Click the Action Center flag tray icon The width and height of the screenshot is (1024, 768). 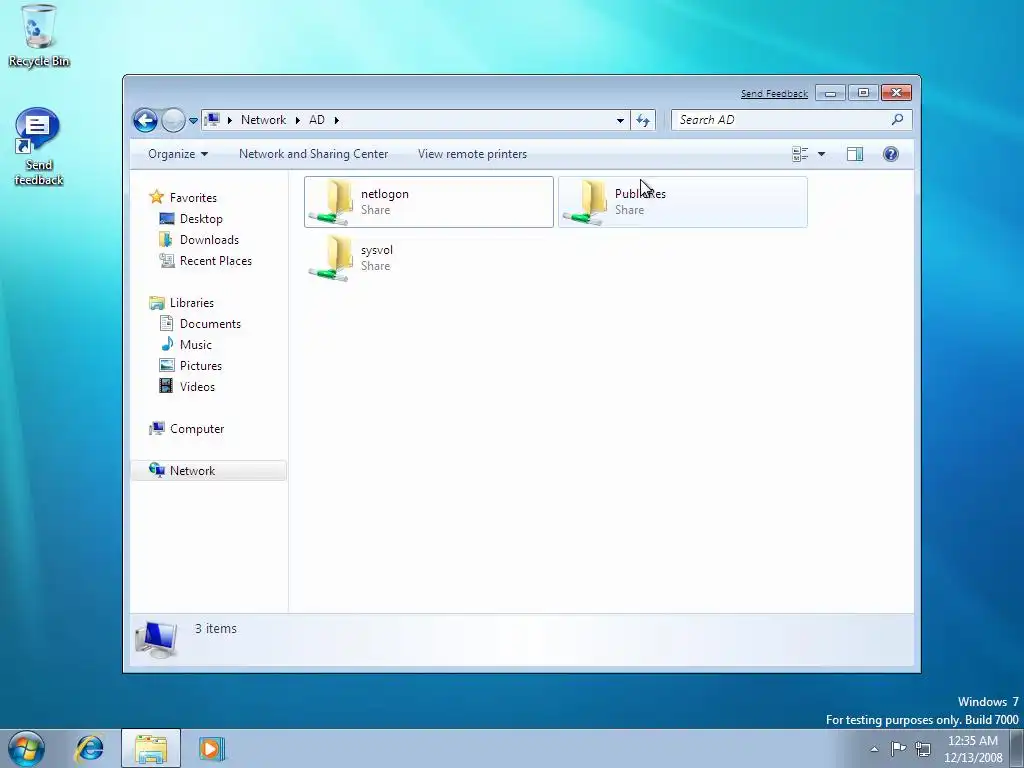[899, 748]
